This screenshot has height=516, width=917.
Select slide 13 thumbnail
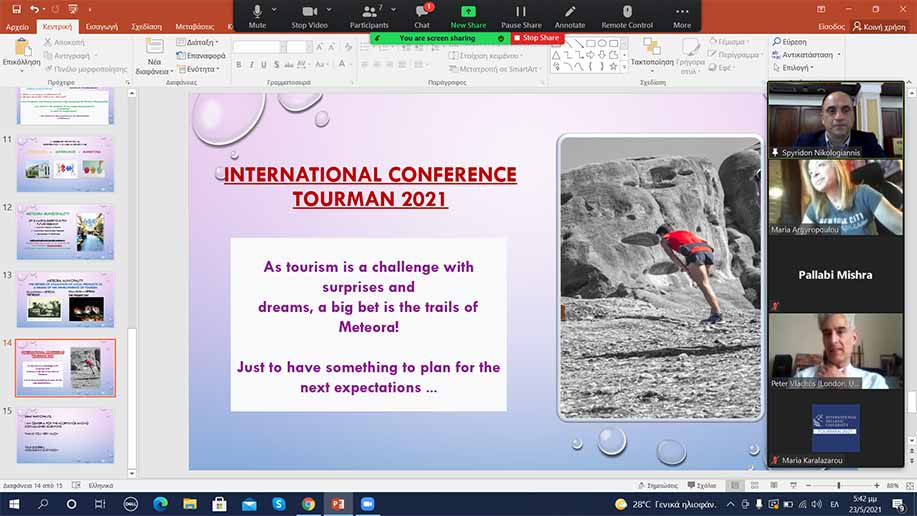pos(65,299)
